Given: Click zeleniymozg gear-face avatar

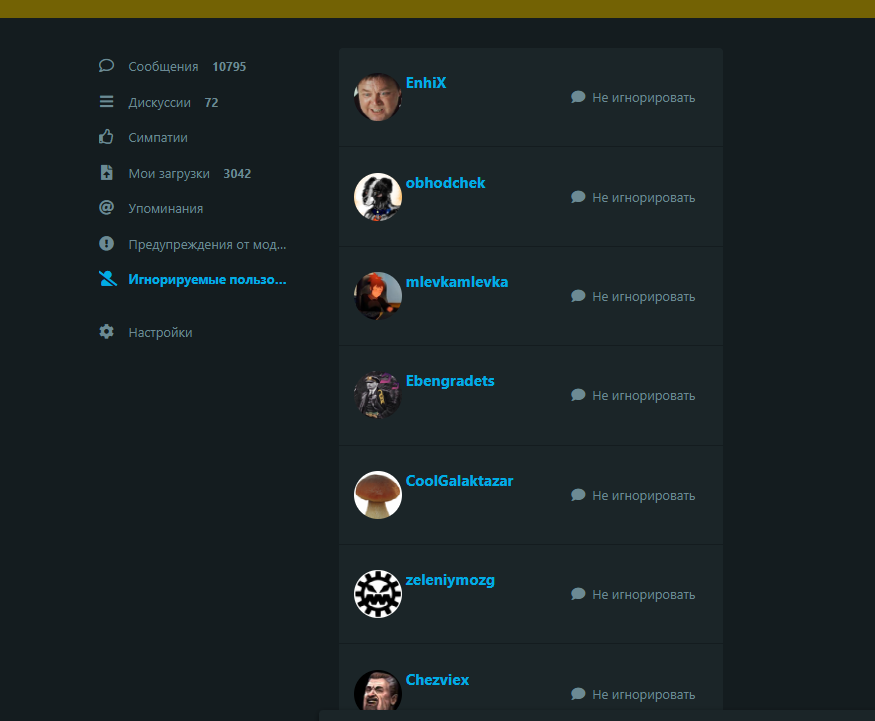Looking at the screenshot, I should coord(378,594).
